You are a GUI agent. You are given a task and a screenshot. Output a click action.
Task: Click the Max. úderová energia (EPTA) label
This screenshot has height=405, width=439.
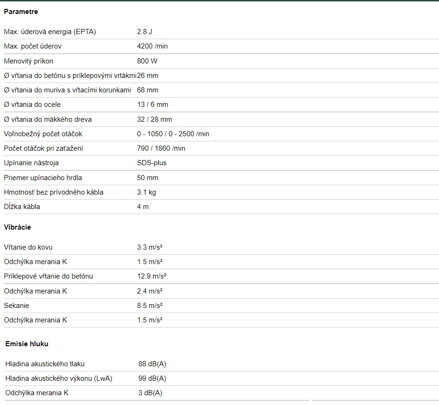50,32
